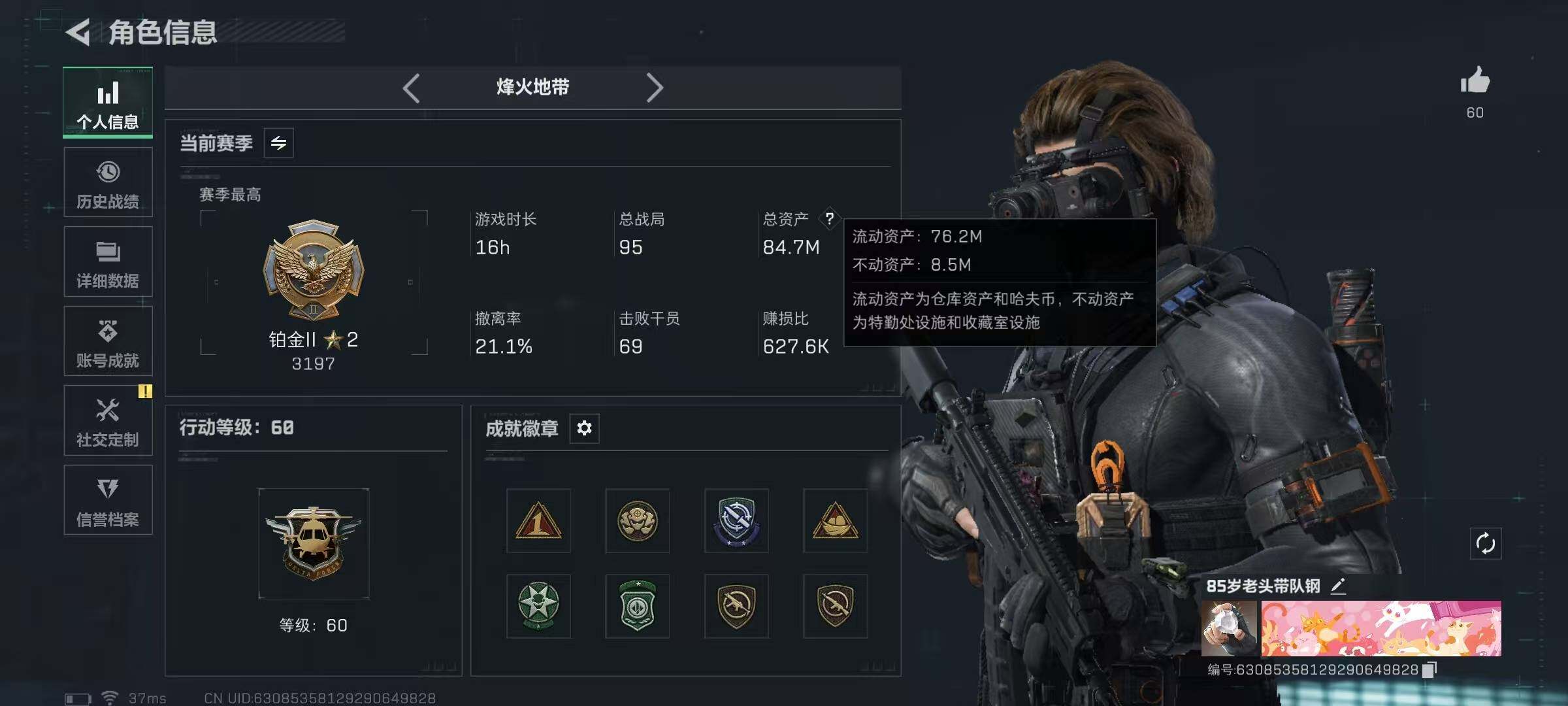Toggle the 当前赛季 season switch icon
The width and height of the screenshot is (1568, 706).
point(279,143)
